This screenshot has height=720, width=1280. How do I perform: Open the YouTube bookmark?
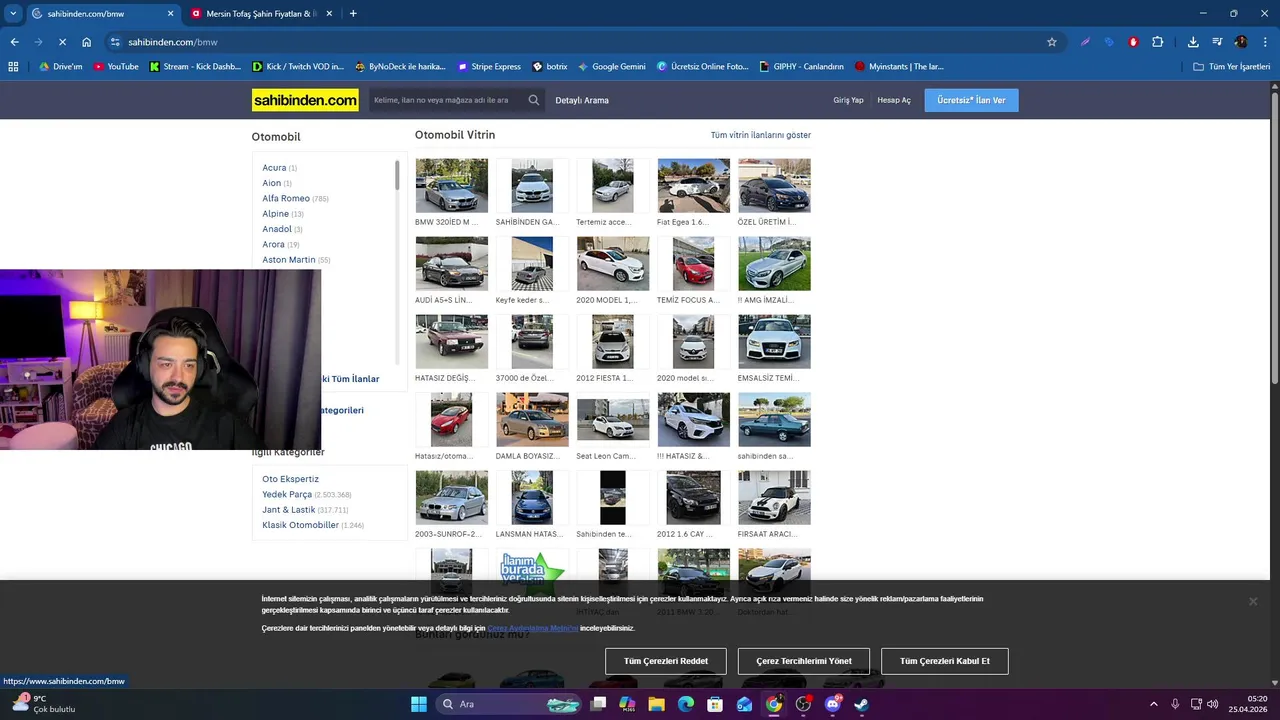(x=116, y=67)
